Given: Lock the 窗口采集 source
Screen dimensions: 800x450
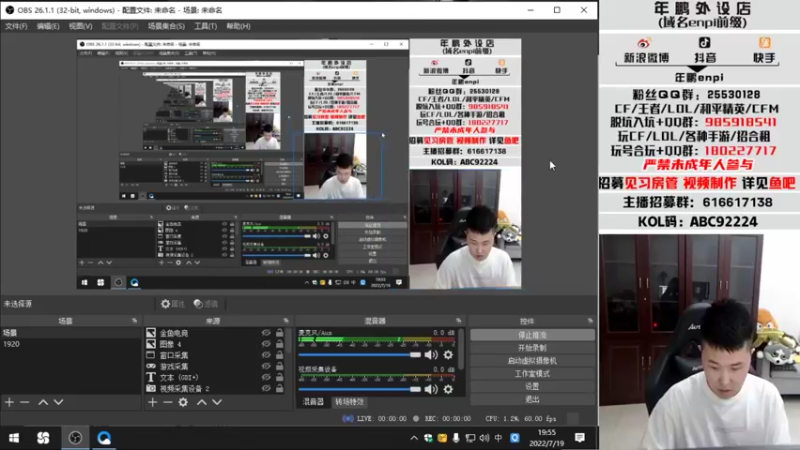Looking at the screenshot, I should point(280,355).
